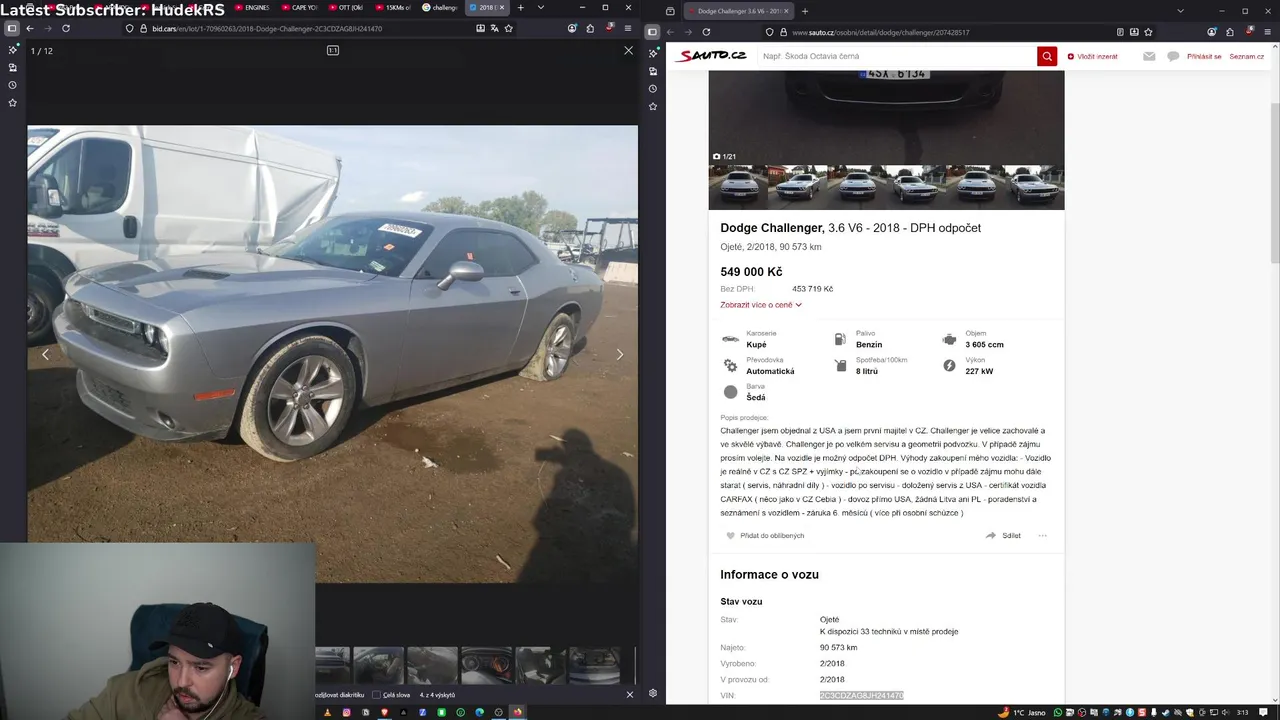
Task: Switch to the challenger Google search tab
Action: (x=440, y=8)
